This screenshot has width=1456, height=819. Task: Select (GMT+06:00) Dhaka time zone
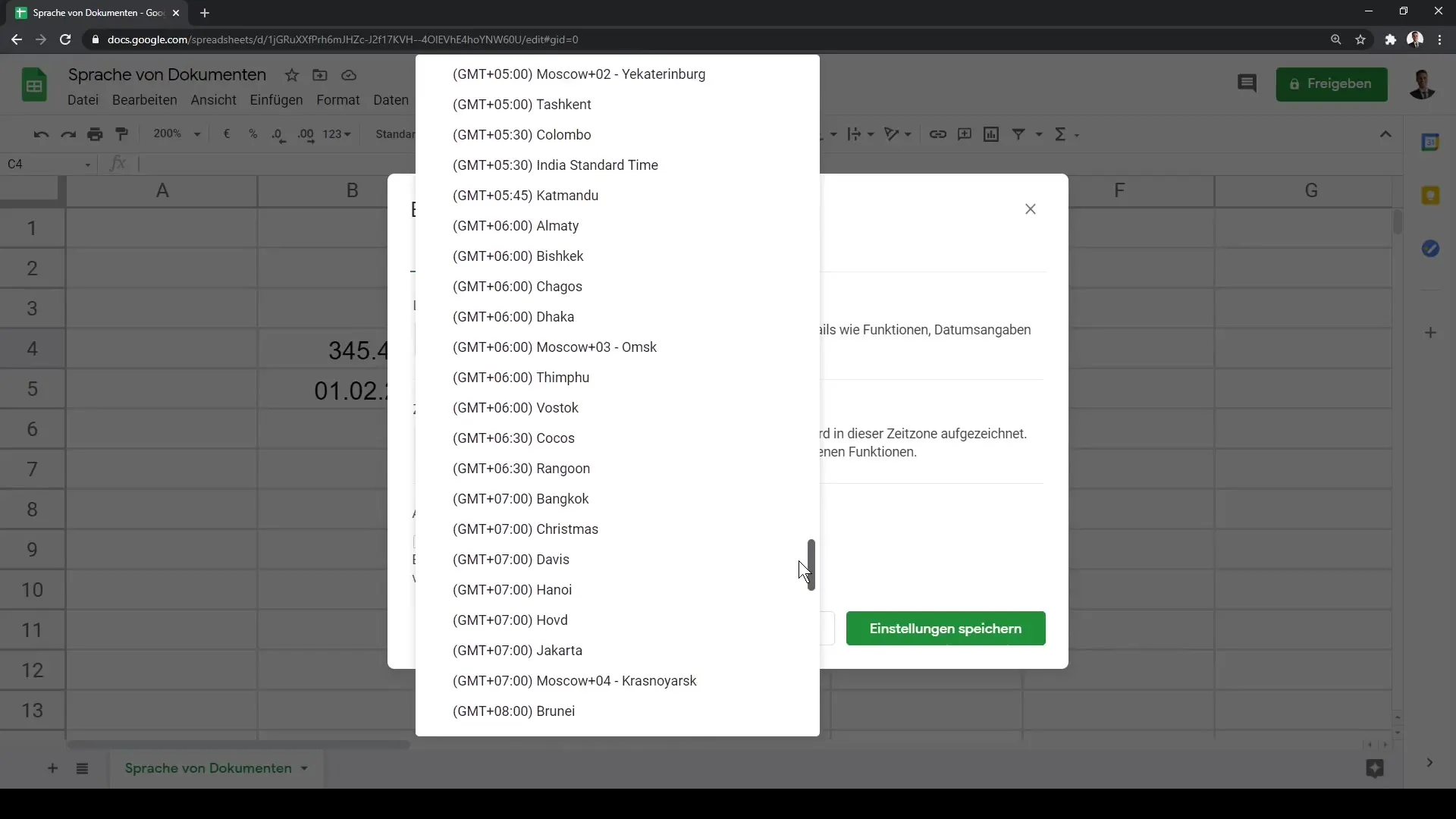pos(617,317)
